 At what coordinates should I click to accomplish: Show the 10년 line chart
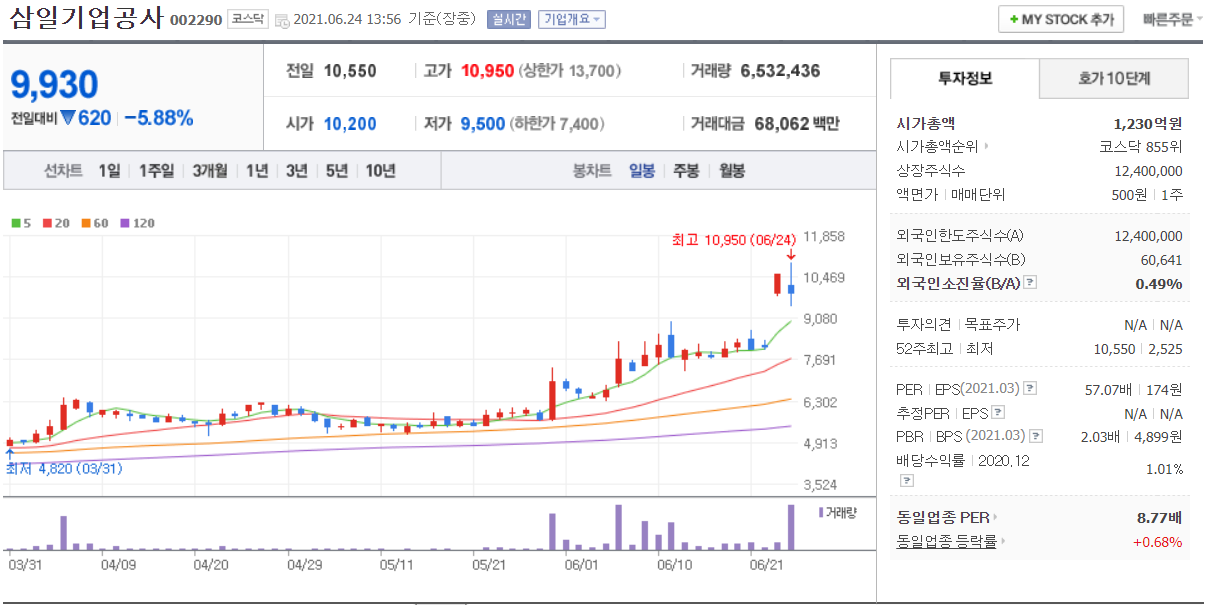[x=380, y=171]
